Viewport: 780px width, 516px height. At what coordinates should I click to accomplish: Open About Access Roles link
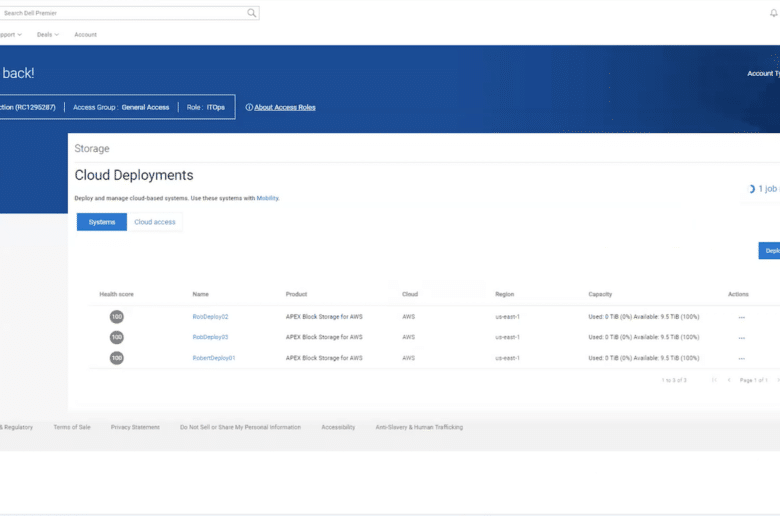285,107
